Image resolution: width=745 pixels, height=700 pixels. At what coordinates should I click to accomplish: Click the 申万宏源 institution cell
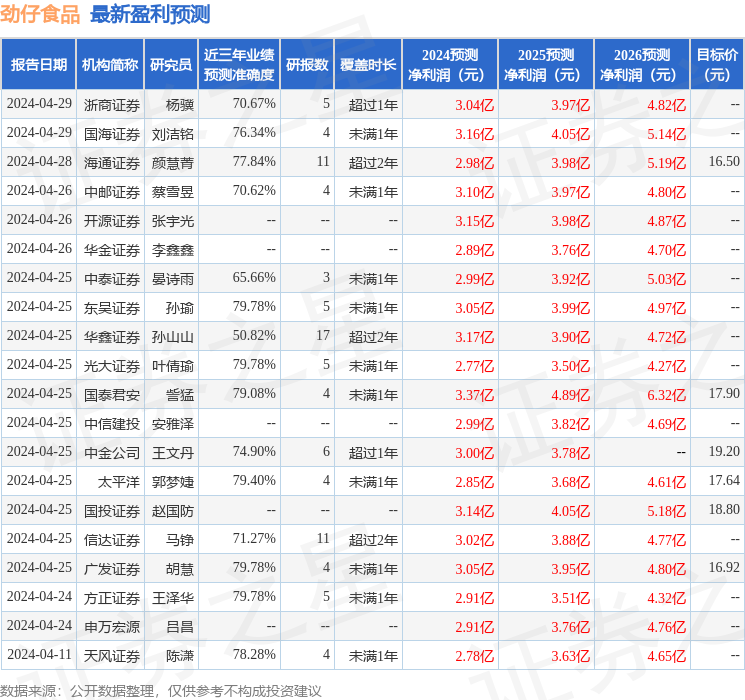tap(112, 626)
